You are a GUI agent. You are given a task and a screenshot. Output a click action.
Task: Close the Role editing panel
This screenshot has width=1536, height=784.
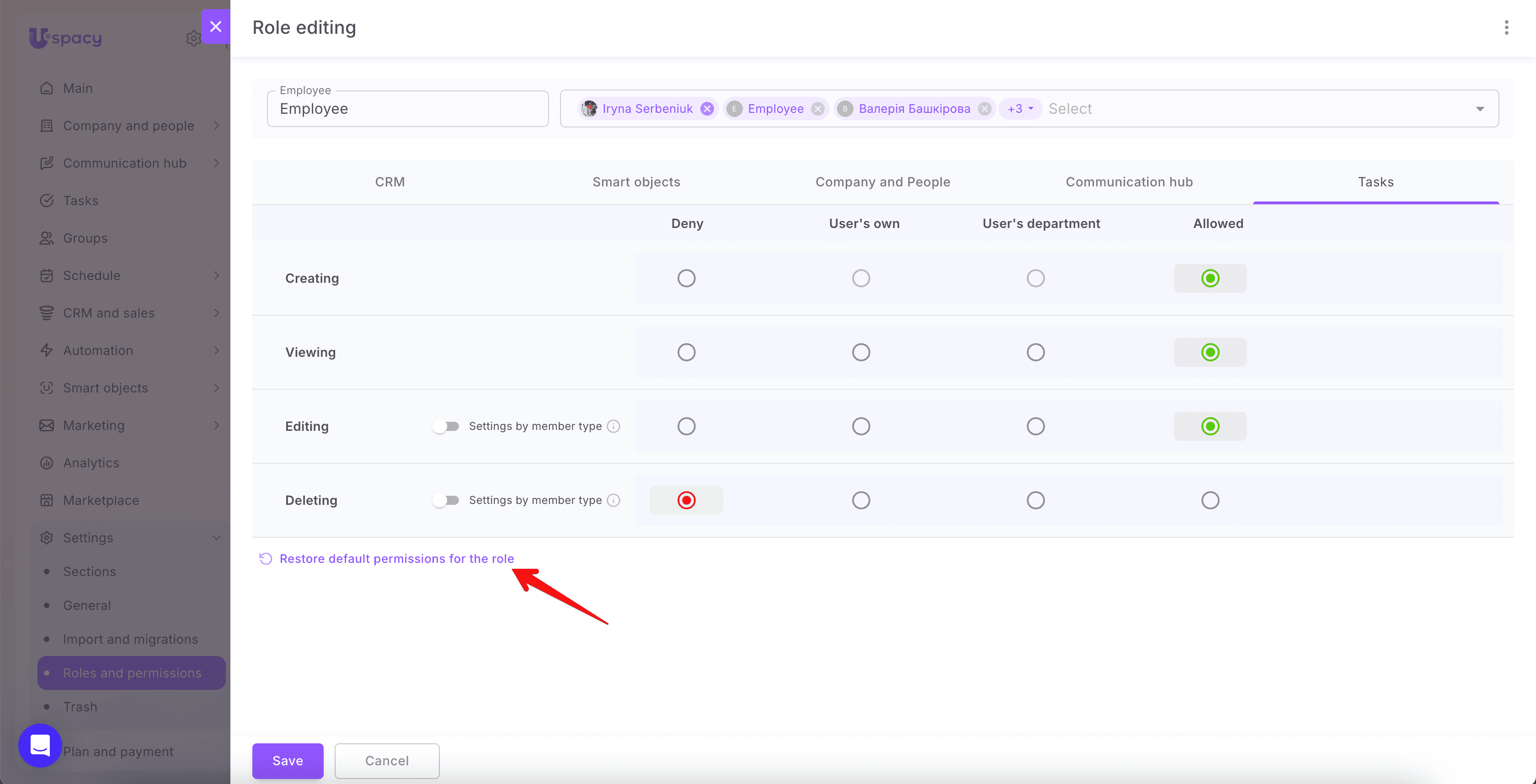coord(216,26)
